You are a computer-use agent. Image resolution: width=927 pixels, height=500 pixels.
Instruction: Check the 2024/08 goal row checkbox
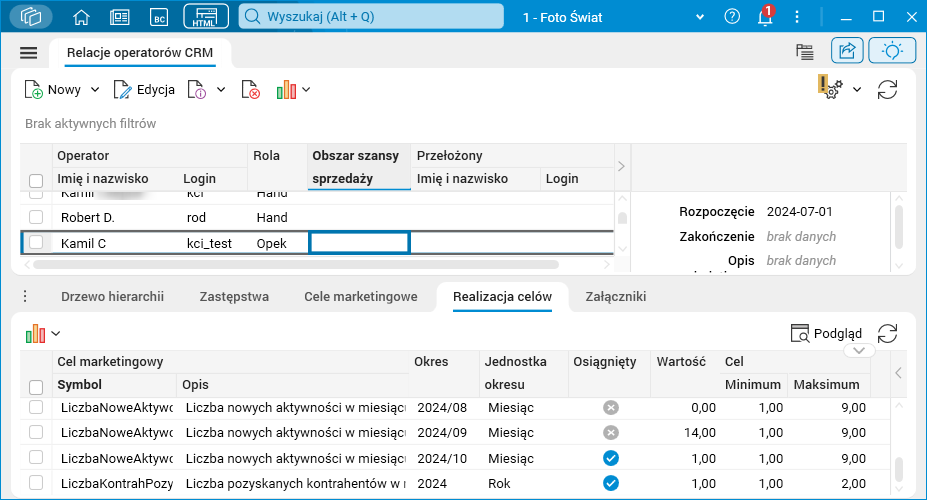pos(36,407)
